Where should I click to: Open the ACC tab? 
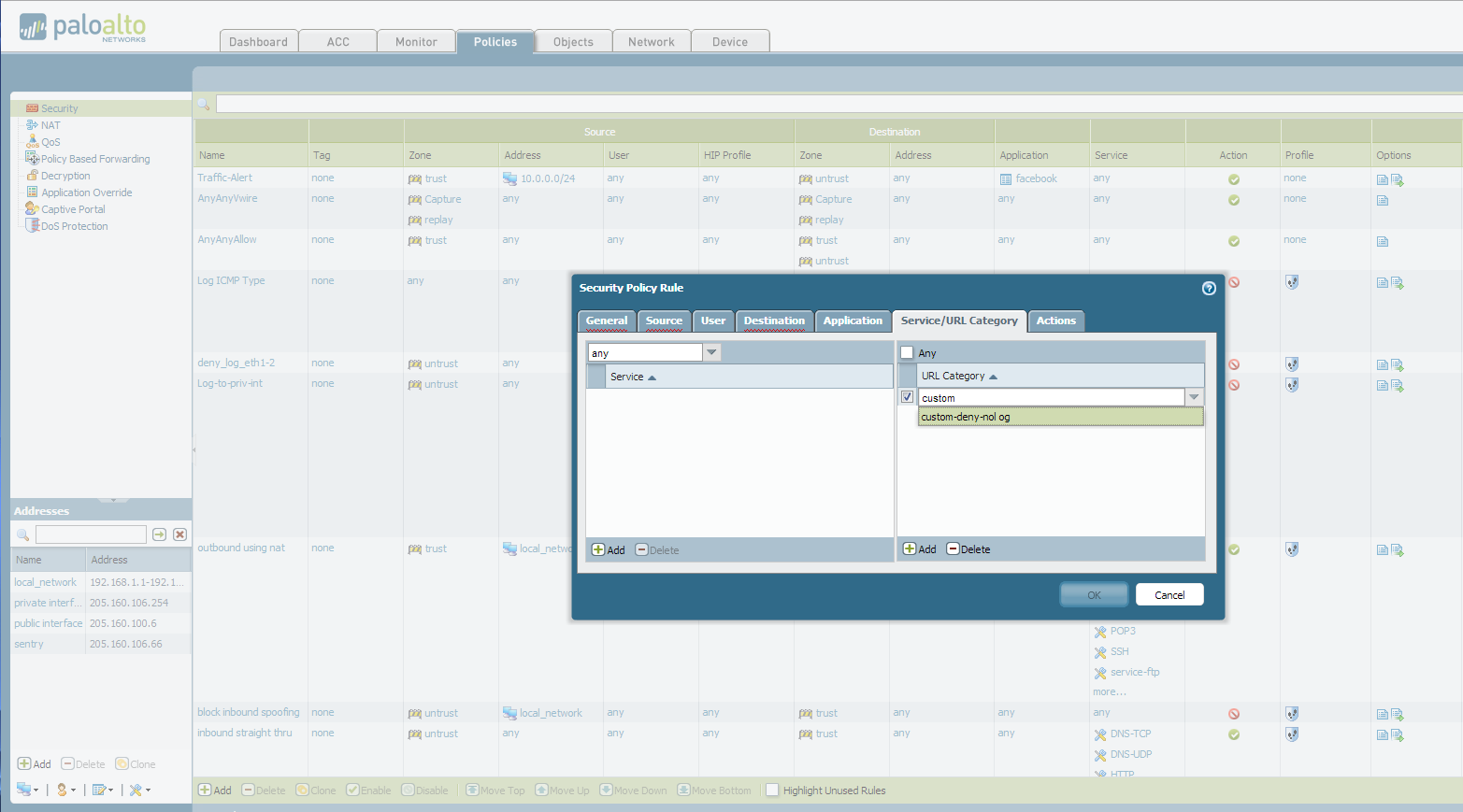(x=338, y=41)
